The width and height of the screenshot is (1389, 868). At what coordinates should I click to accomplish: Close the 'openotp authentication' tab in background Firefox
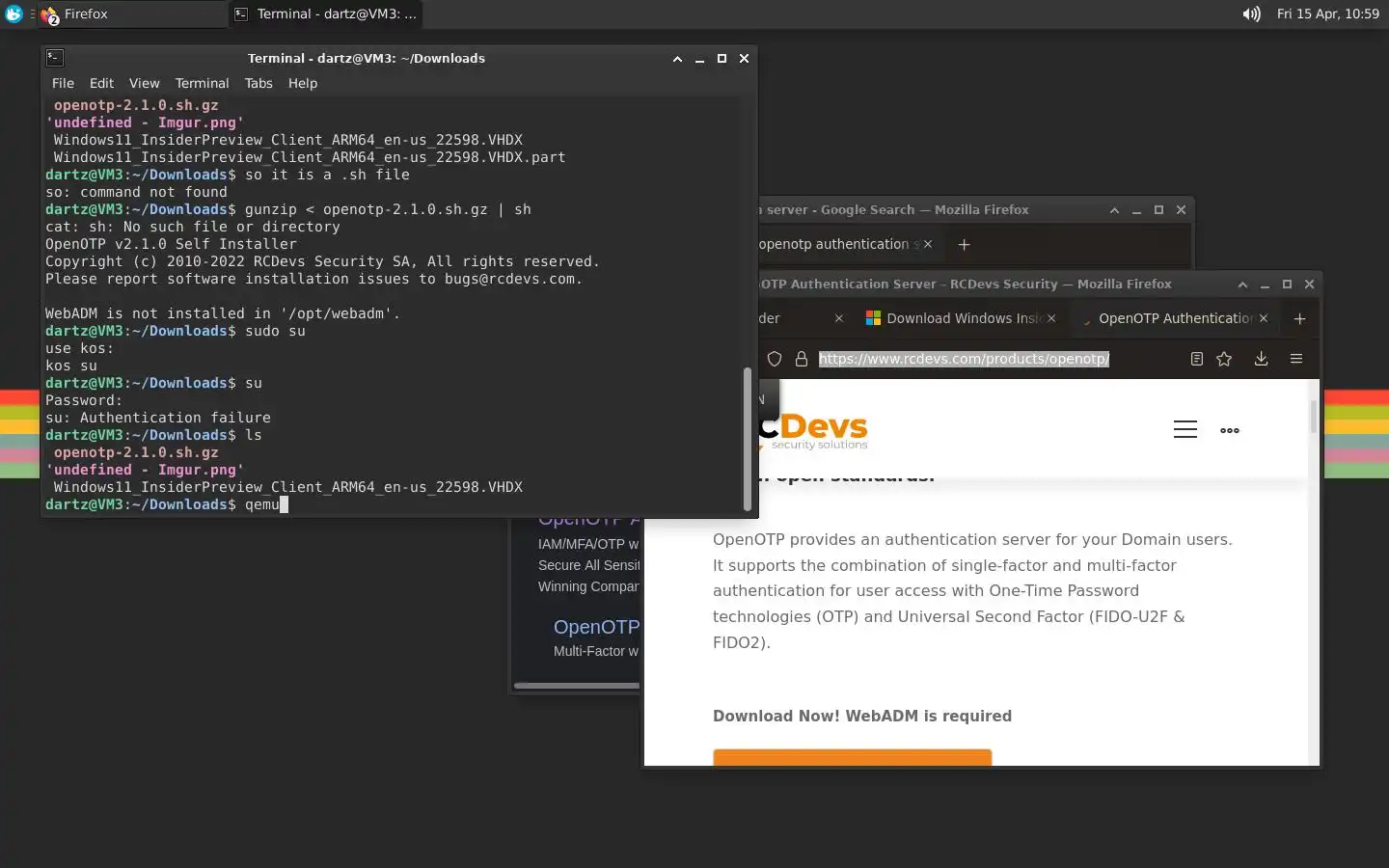pos(928,244)
